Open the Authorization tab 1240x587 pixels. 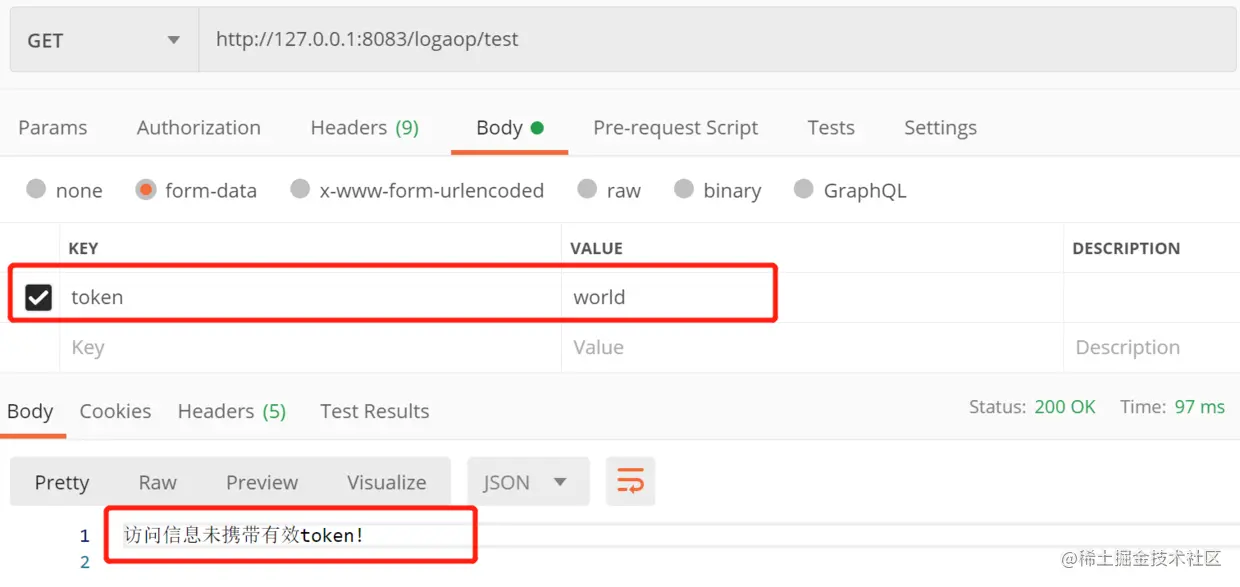click(199, 128)
